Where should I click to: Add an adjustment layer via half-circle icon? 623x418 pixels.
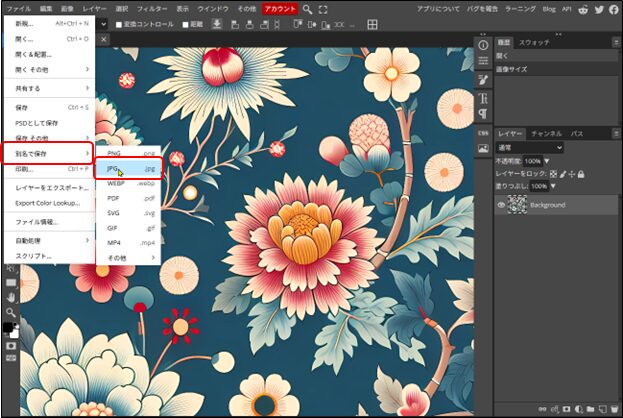578,409
